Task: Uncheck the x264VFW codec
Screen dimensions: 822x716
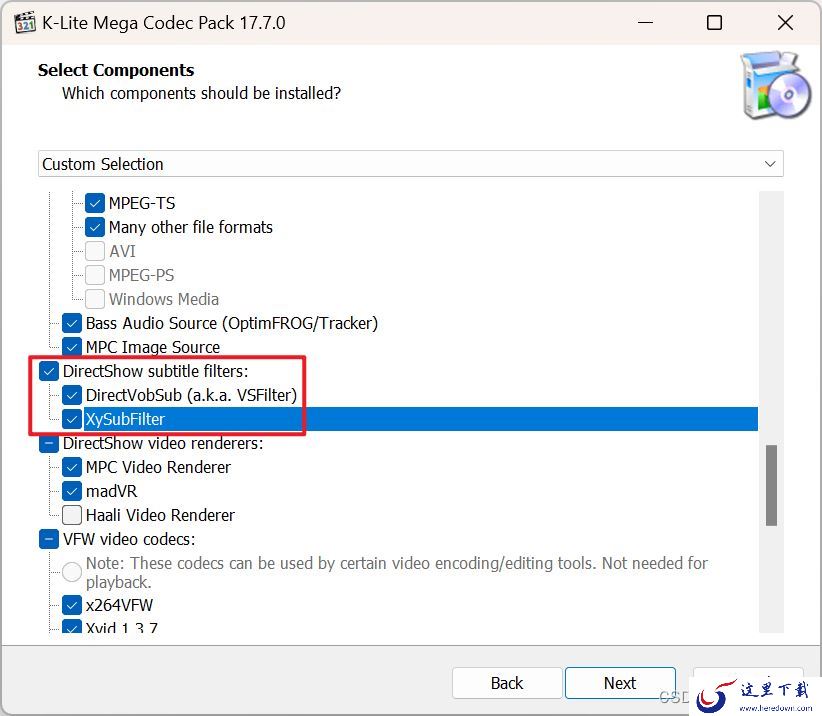Action: click(72, 605)
